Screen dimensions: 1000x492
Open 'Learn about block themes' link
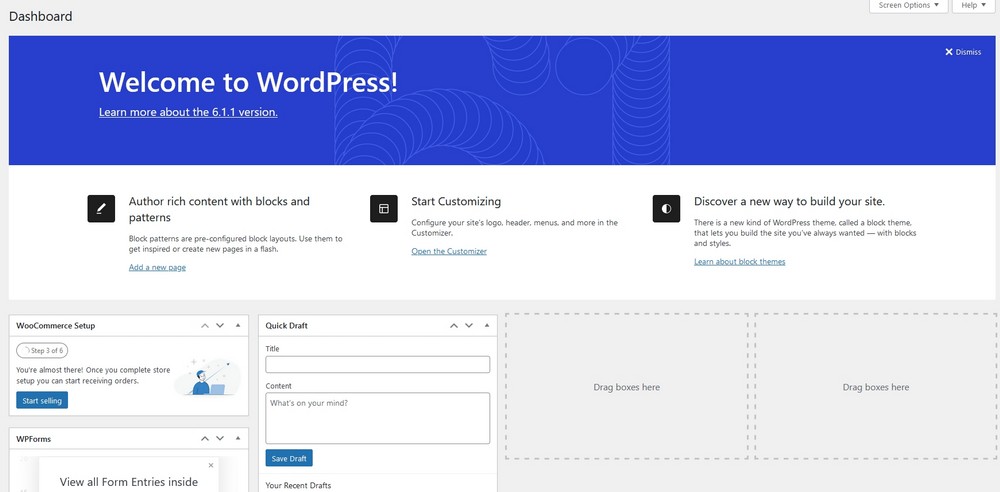[x=740, y=262]
